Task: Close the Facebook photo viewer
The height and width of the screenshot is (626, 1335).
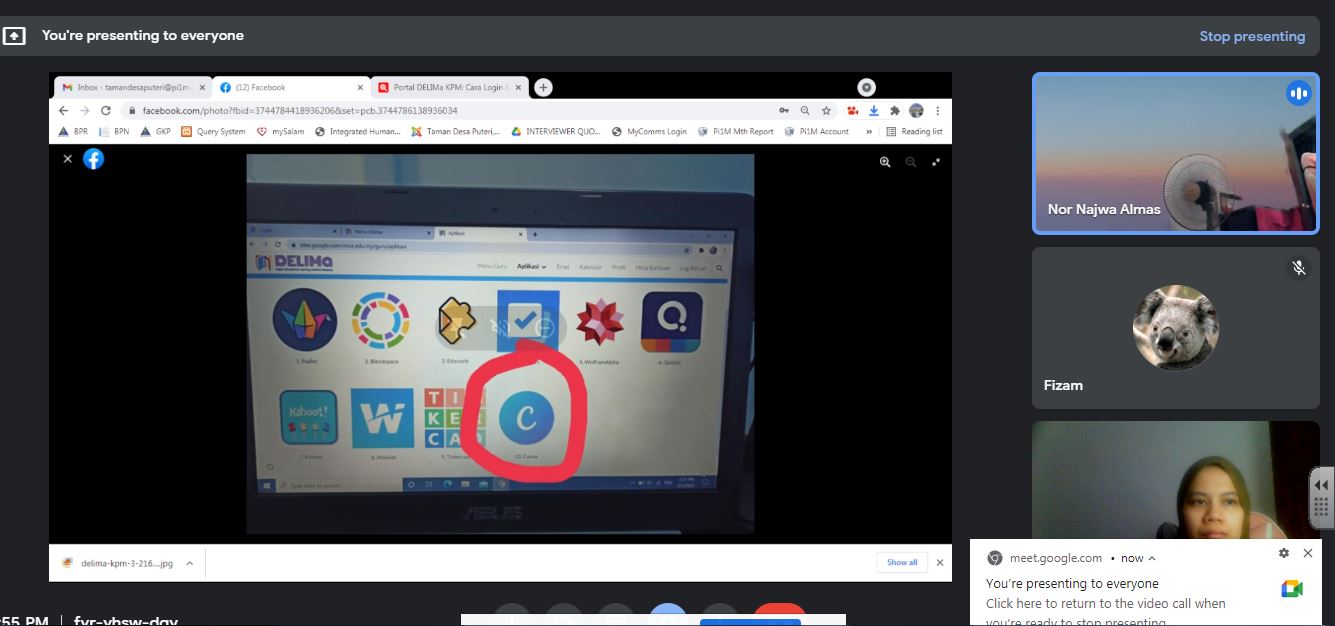Action: point(67,158)
